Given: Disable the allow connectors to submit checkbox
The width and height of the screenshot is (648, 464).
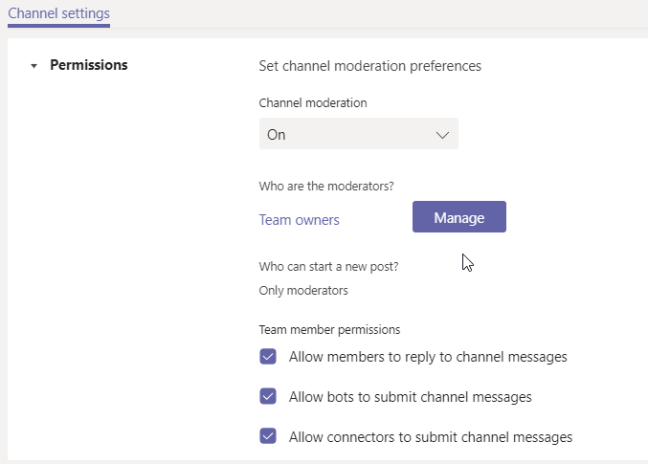Looking at the screenshot, I should [x=268, y=436].
